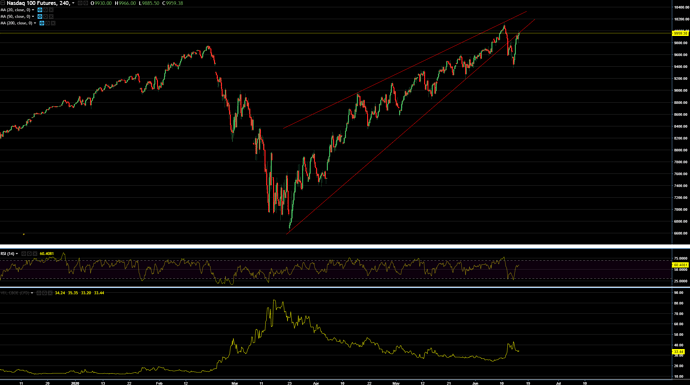
Task: Remove the VIX CBOE comparison pane
Action: click(50, 293)
